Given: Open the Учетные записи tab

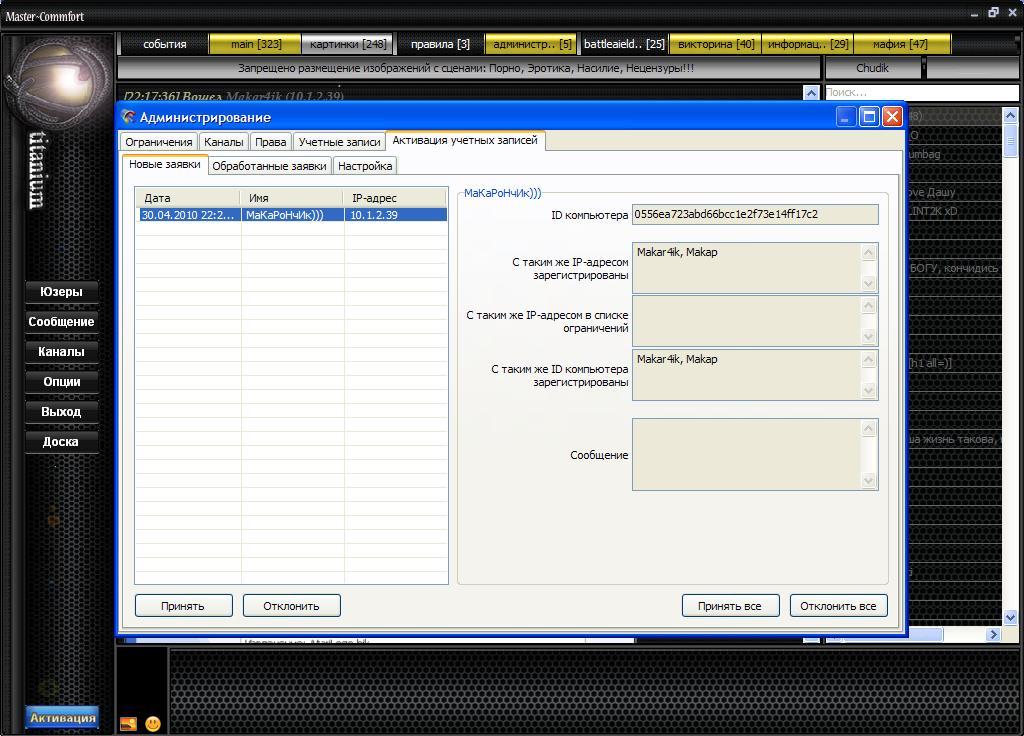Looking at the screenshot, I should pos(339,142).
